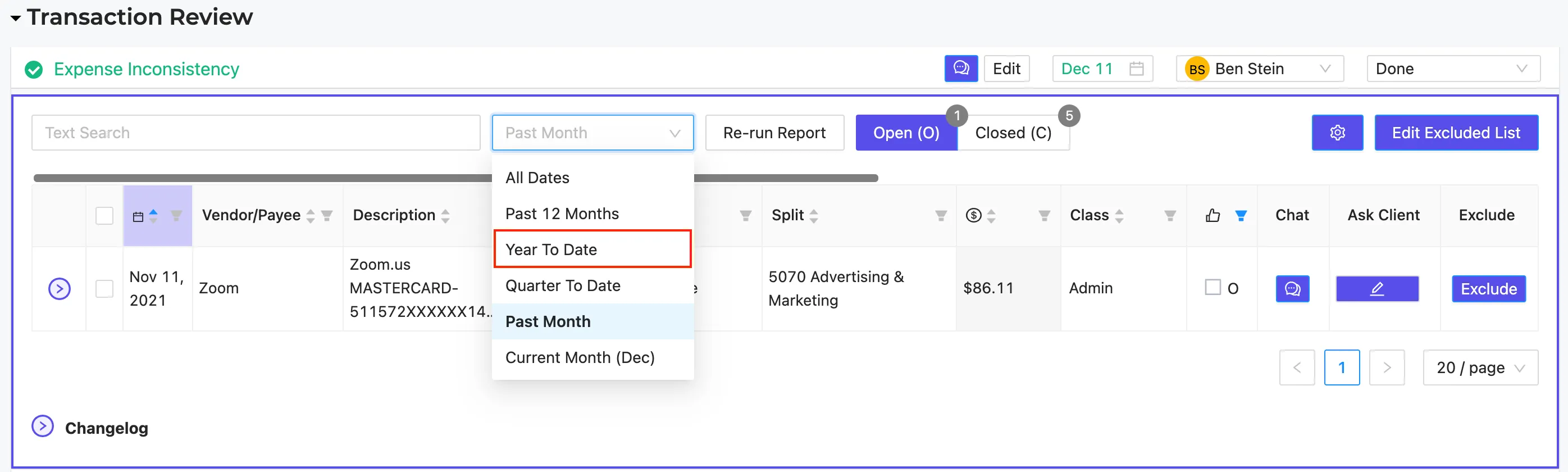Check the O status box for Zoom
Viewport: 1568px width, 472px height.
tap(1213, 288)
